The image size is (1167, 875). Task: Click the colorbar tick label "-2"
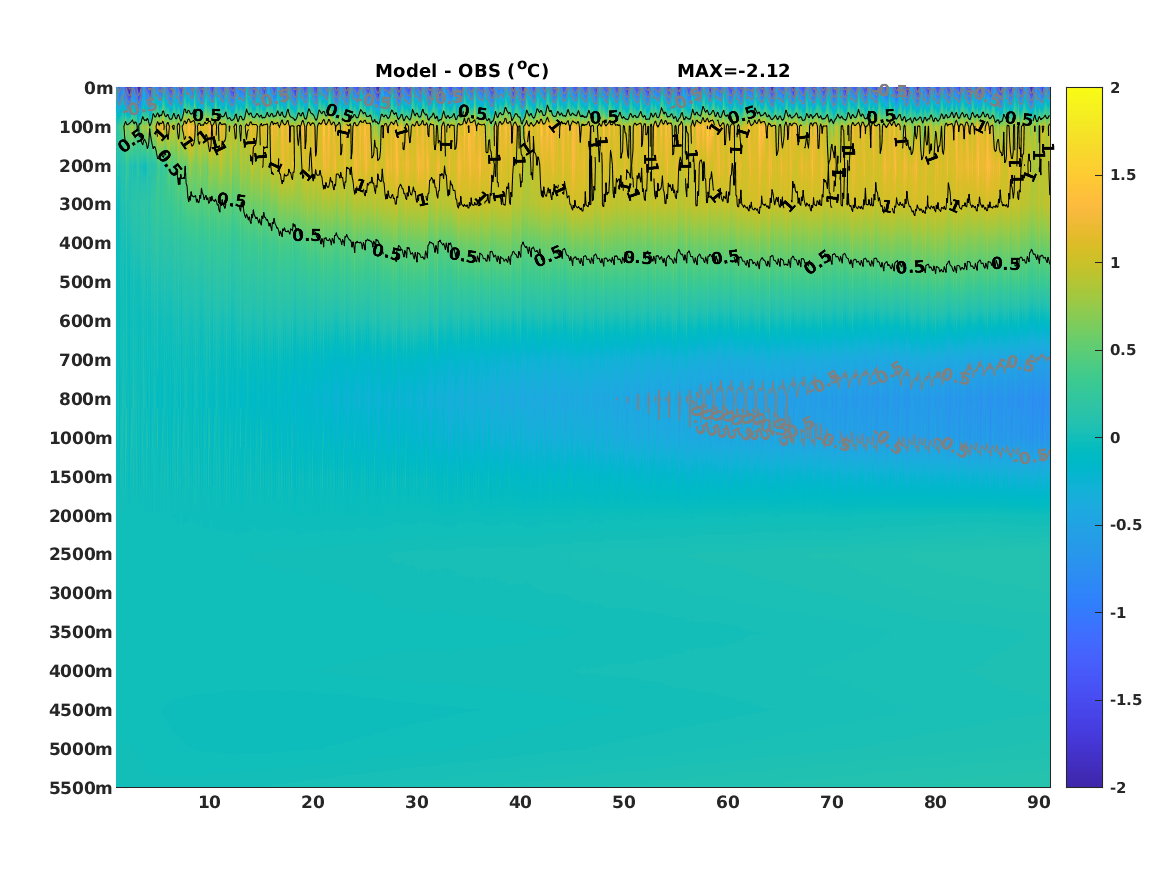[x=1118, y=787]
